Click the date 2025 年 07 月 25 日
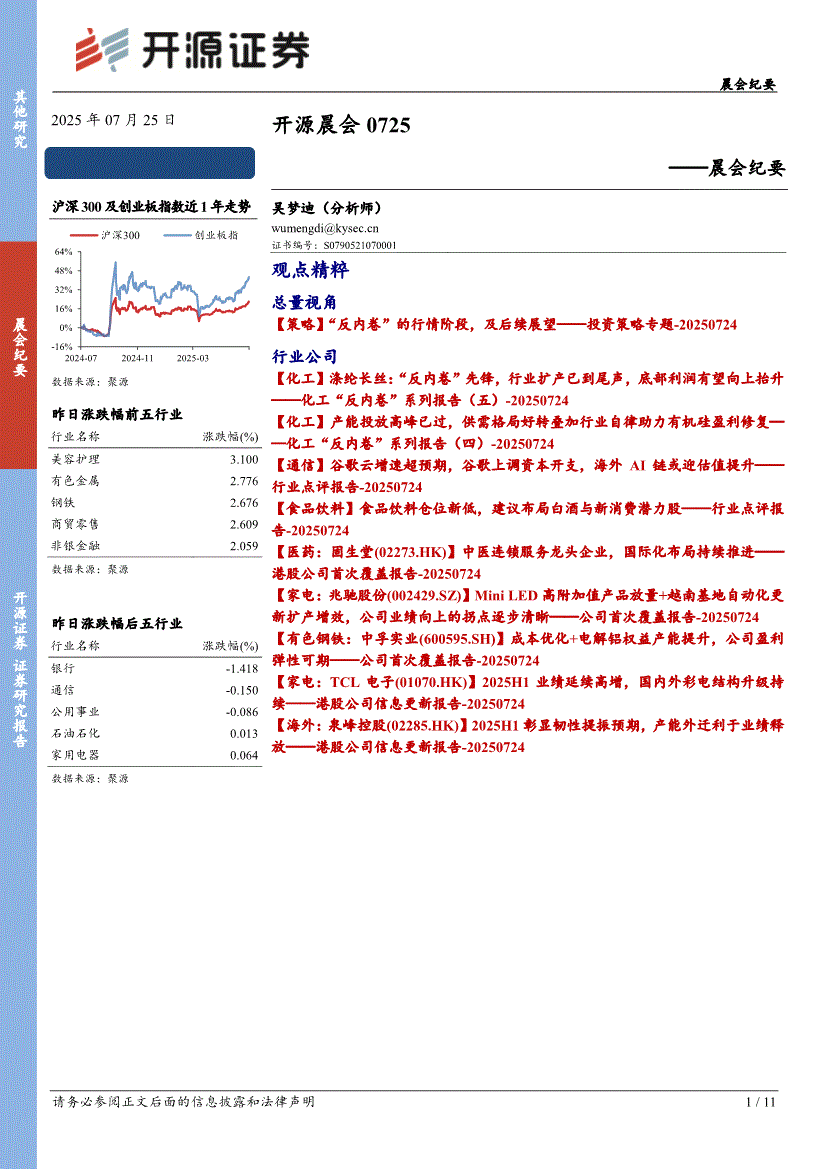The width and height of the screenshot is (826, 1169). (113, 120)
